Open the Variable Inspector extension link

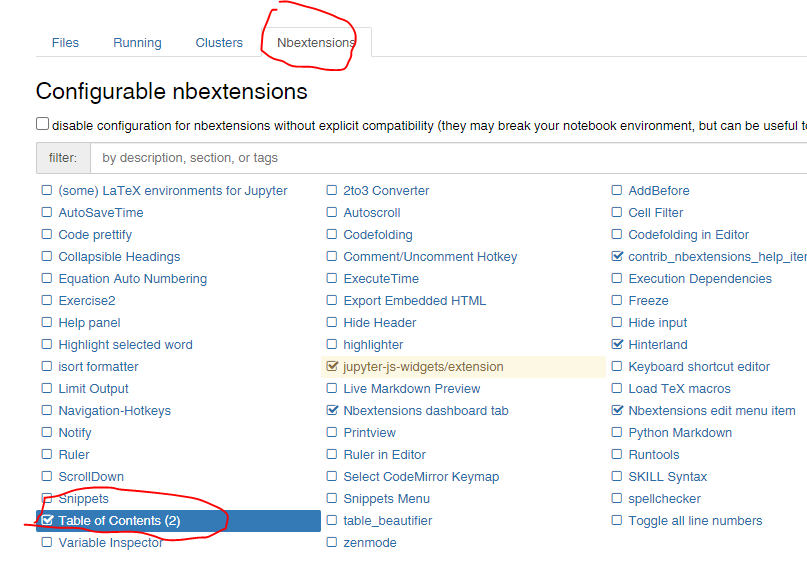(111, 542)
